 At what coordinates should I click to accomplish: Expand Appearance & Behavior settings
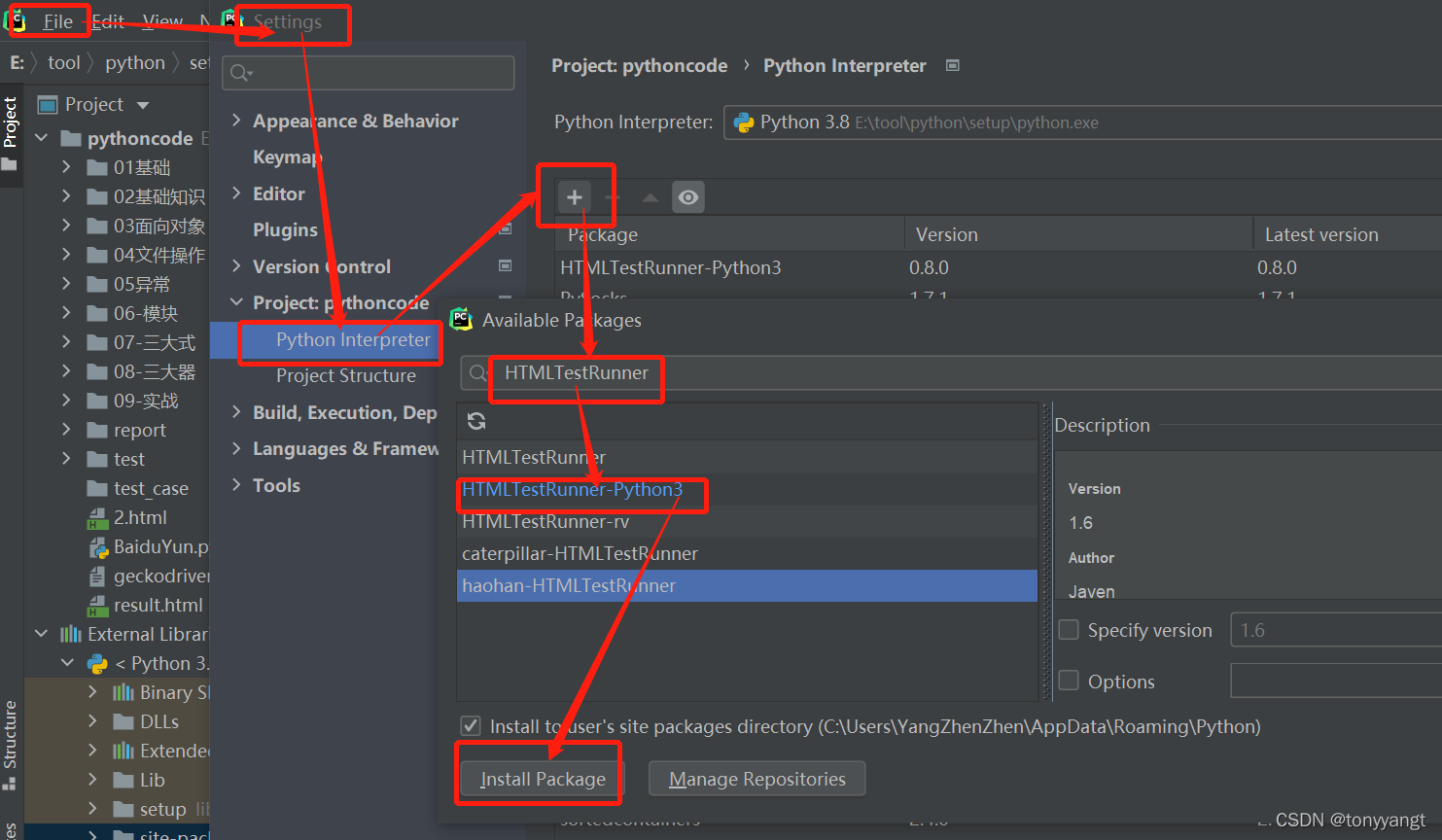[x=236, y=121]
